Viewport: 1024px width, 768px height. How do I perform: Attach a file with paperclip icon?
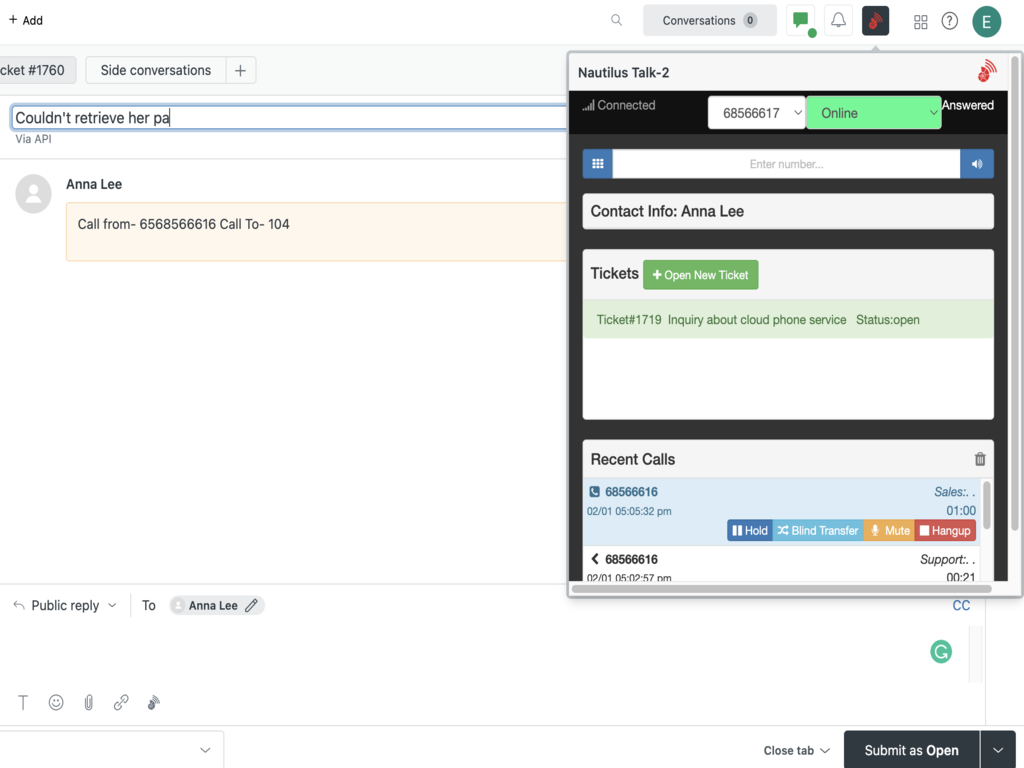coord(88,703)
